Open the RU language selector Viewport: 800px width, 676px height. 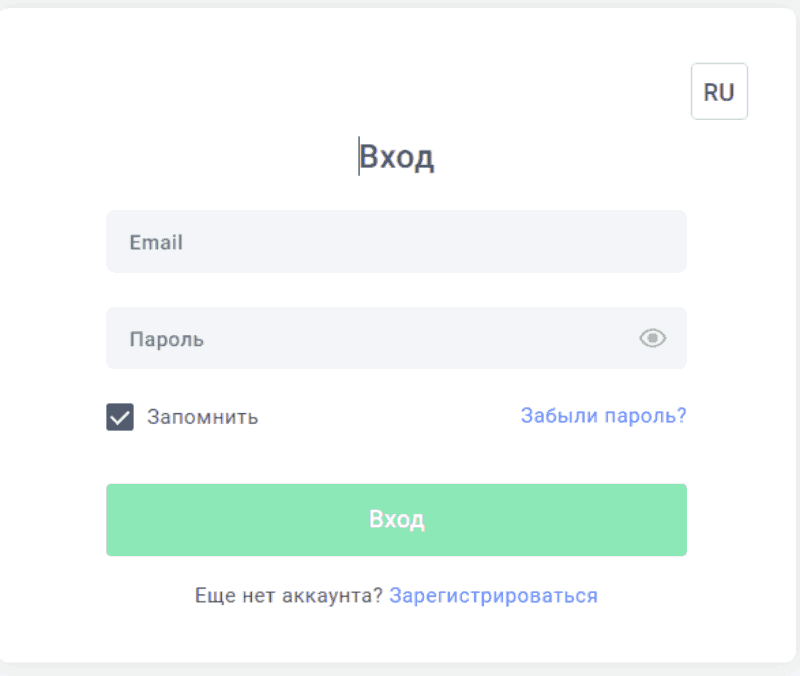tap(719, 92)
